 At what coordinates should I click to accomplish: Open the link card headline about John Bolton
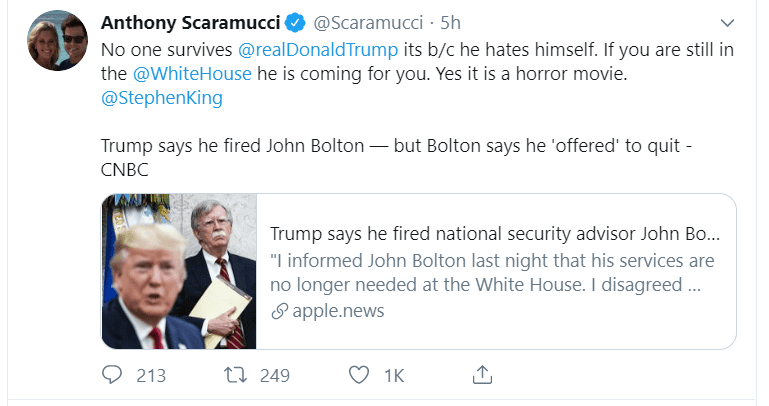pyautogui.click(x=494, y=234)
